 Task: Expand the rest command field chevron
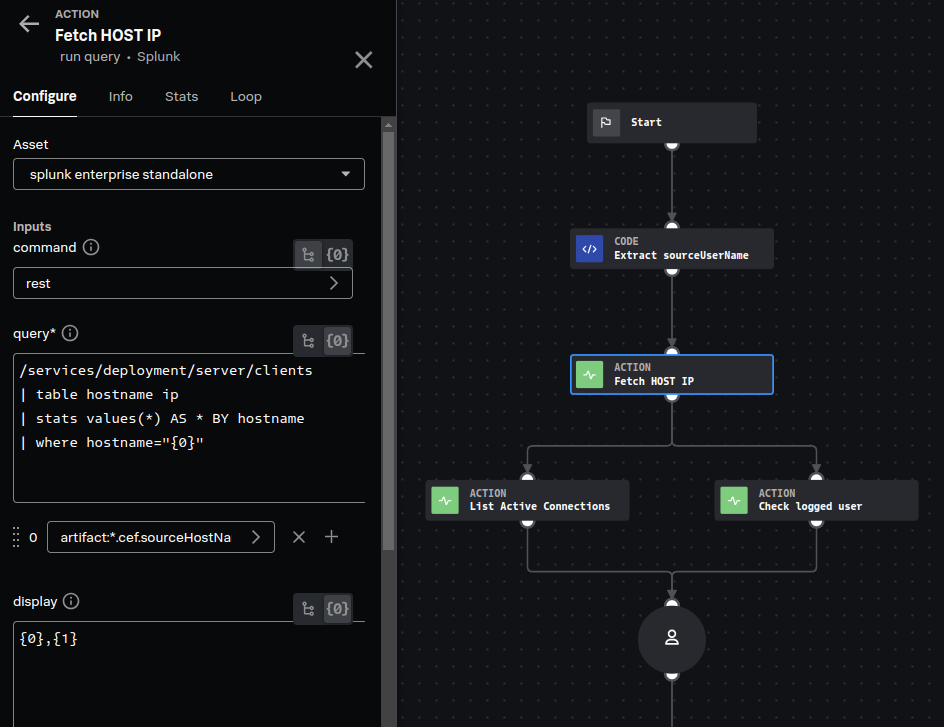334,283
